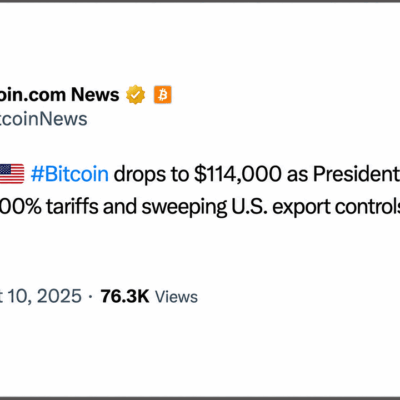
Task: Click the word controls in the tweet
Action: [x=367, y=207]
